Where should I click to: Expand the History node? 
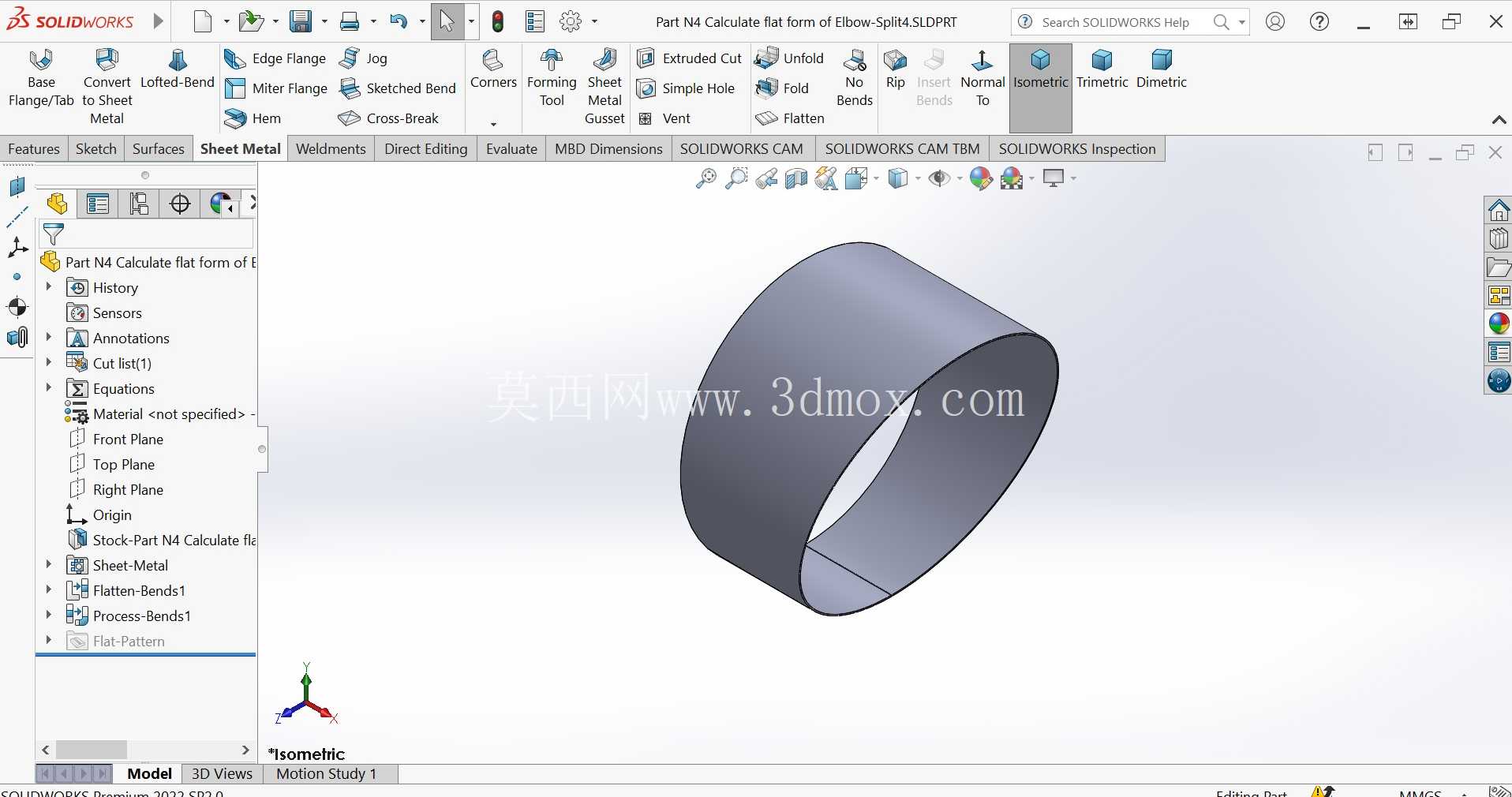pos(49,287)
